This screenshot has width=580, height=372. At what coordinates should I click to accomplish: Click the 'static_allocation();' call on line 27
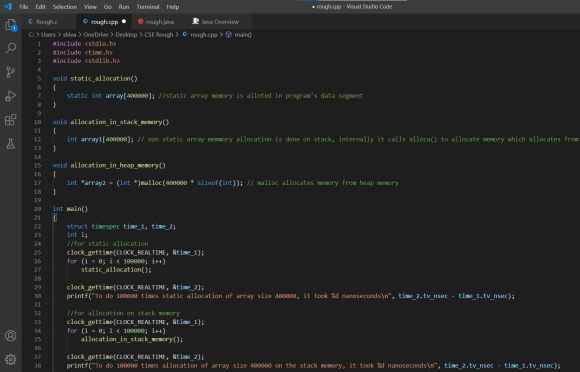click(116, 270)
